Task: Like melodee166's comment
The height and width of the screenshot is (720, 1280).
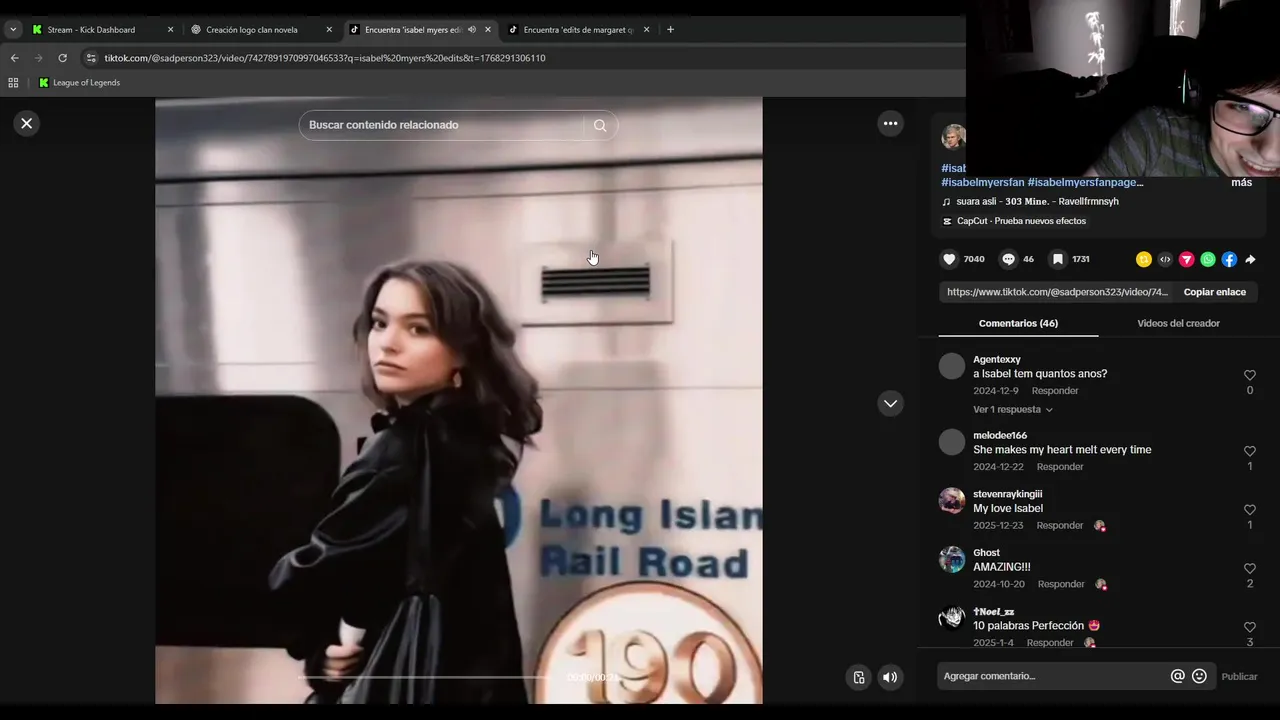Action: point(1249,451)
